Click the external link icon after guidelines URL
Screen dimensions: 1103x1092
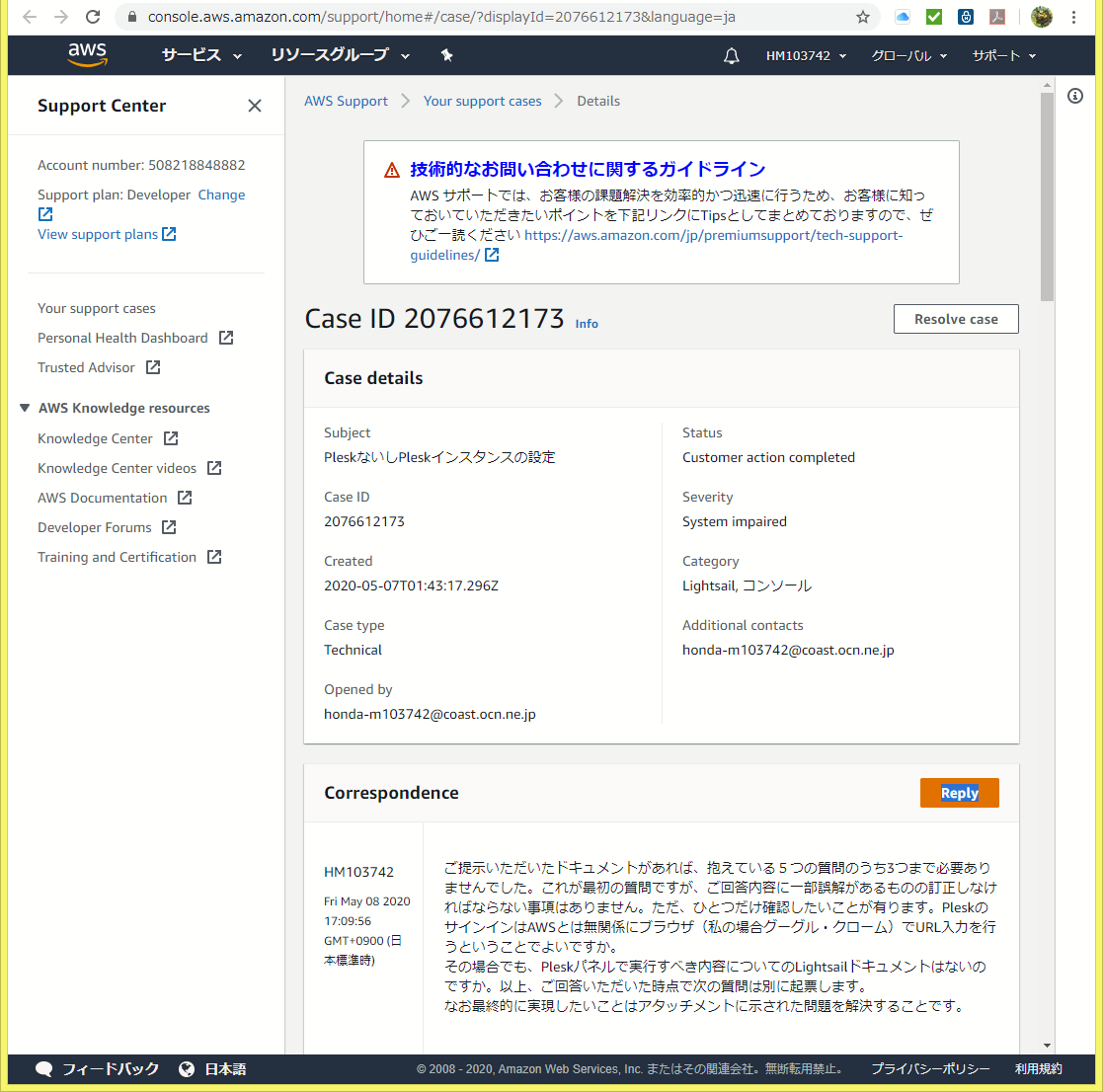click(492, 256)
